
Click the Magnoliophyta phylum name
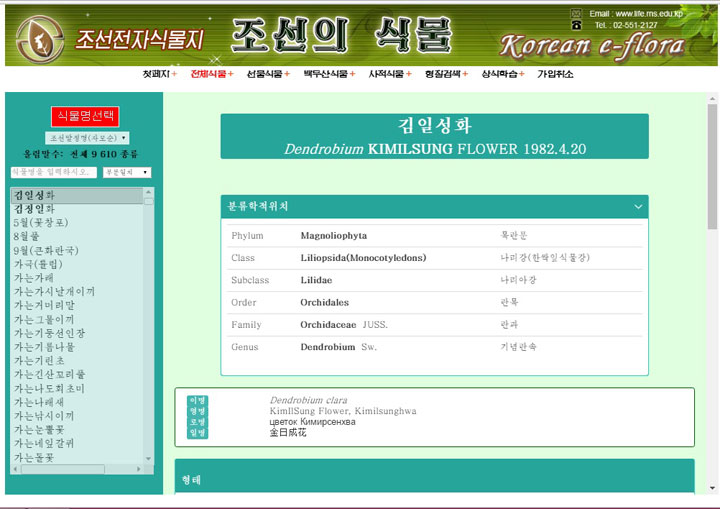pyautogui.click(x=334, y=236)
